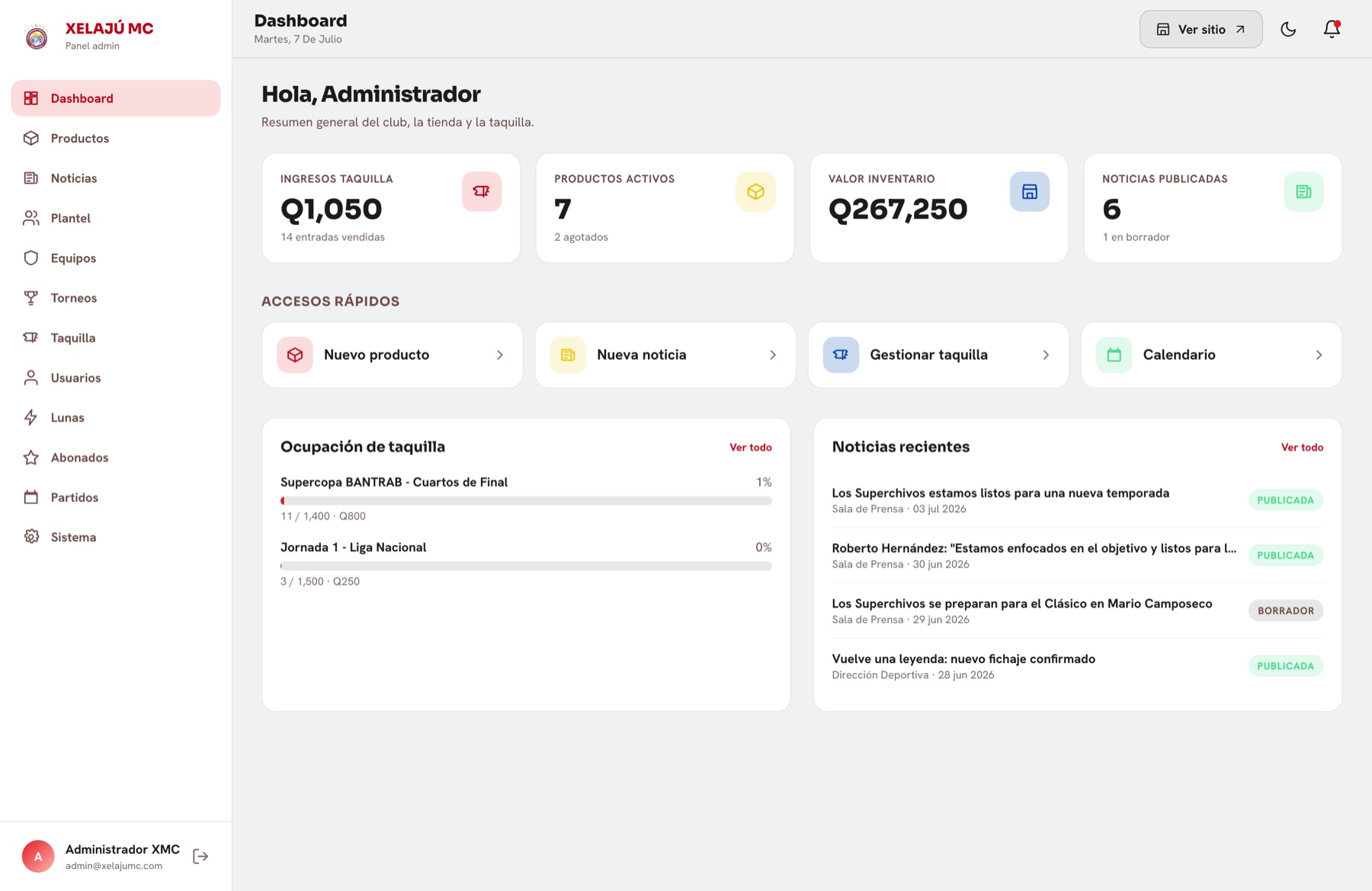Viewport: 1372px width, 891px height.
Task: Click the Productos box icon in sidebar
Action: point(31,138)
